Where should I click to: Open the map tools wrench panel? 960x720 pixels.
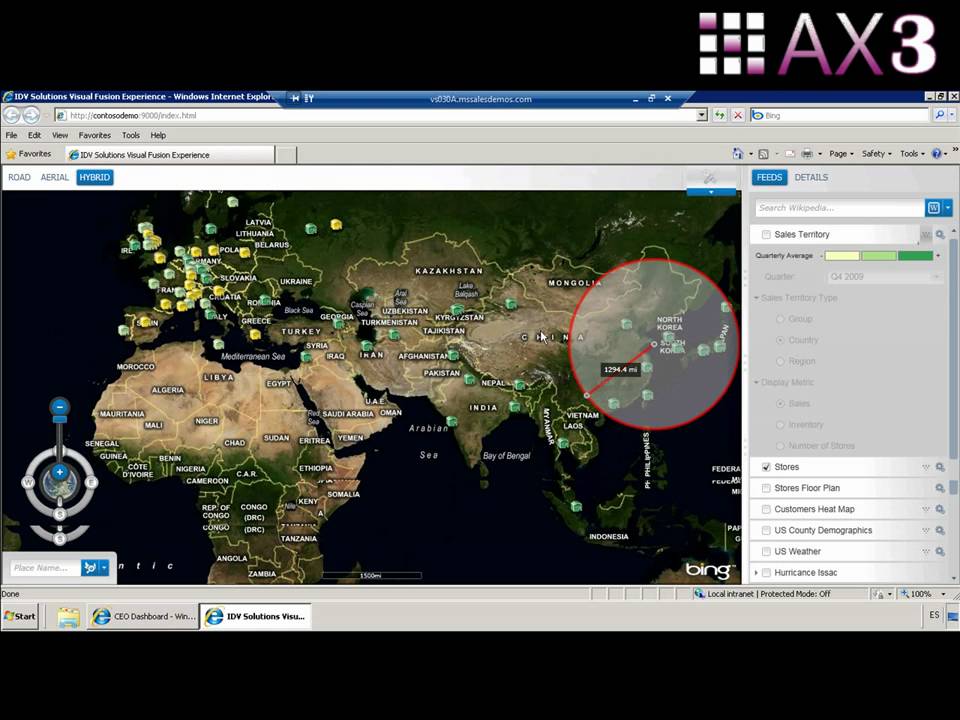710,178
